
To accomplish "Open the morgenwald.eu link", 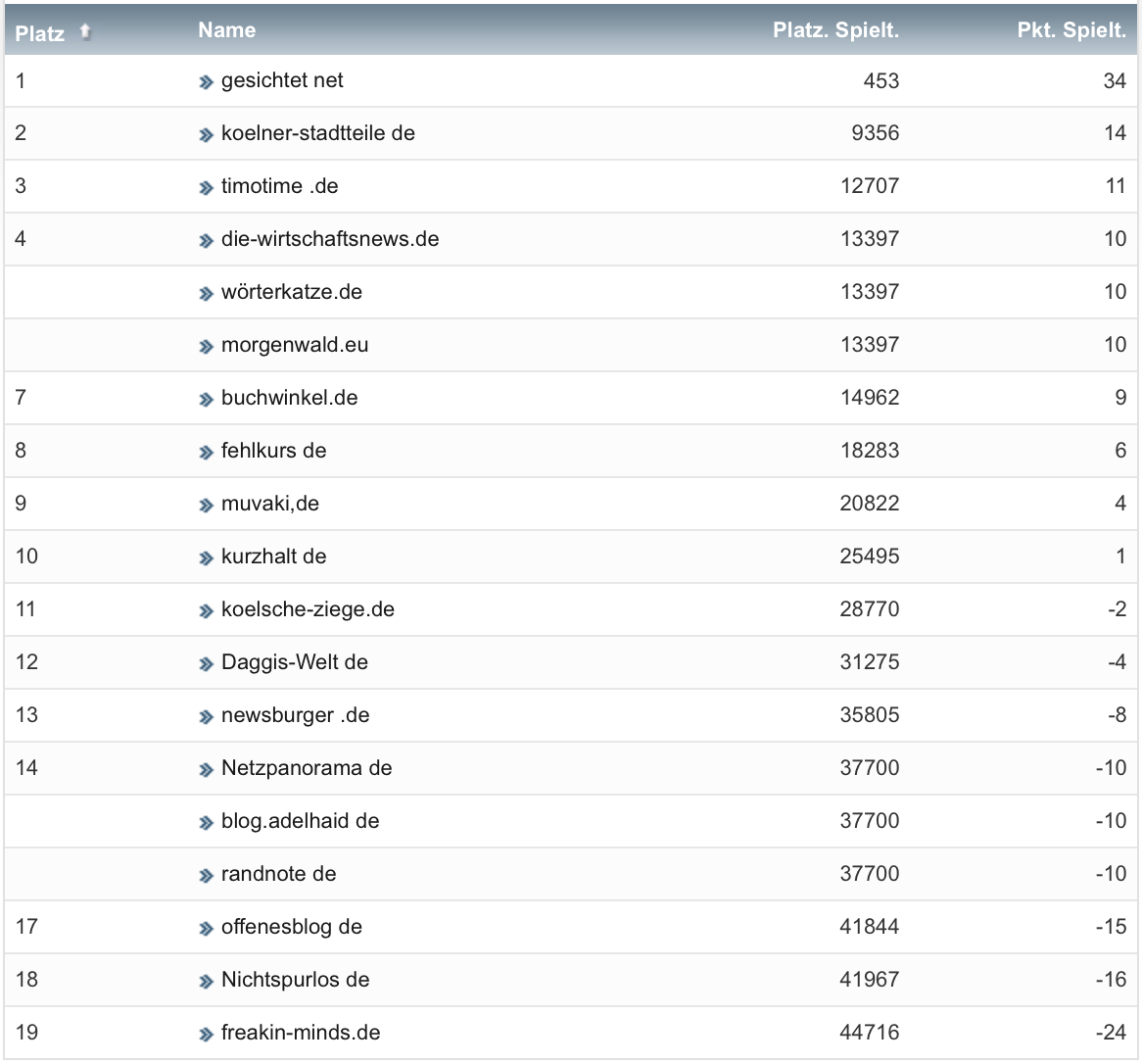I will (295, 345).
